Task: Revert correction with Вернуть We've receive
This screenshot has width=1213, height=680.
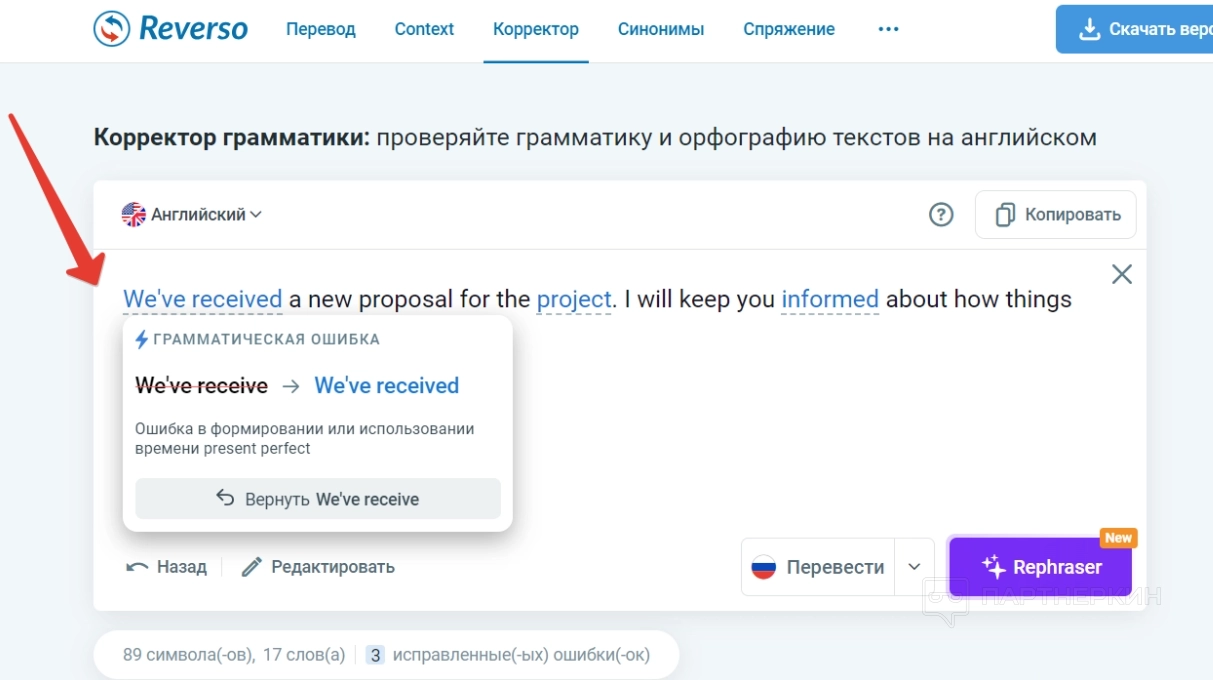Action: click(x=318, y=499)
